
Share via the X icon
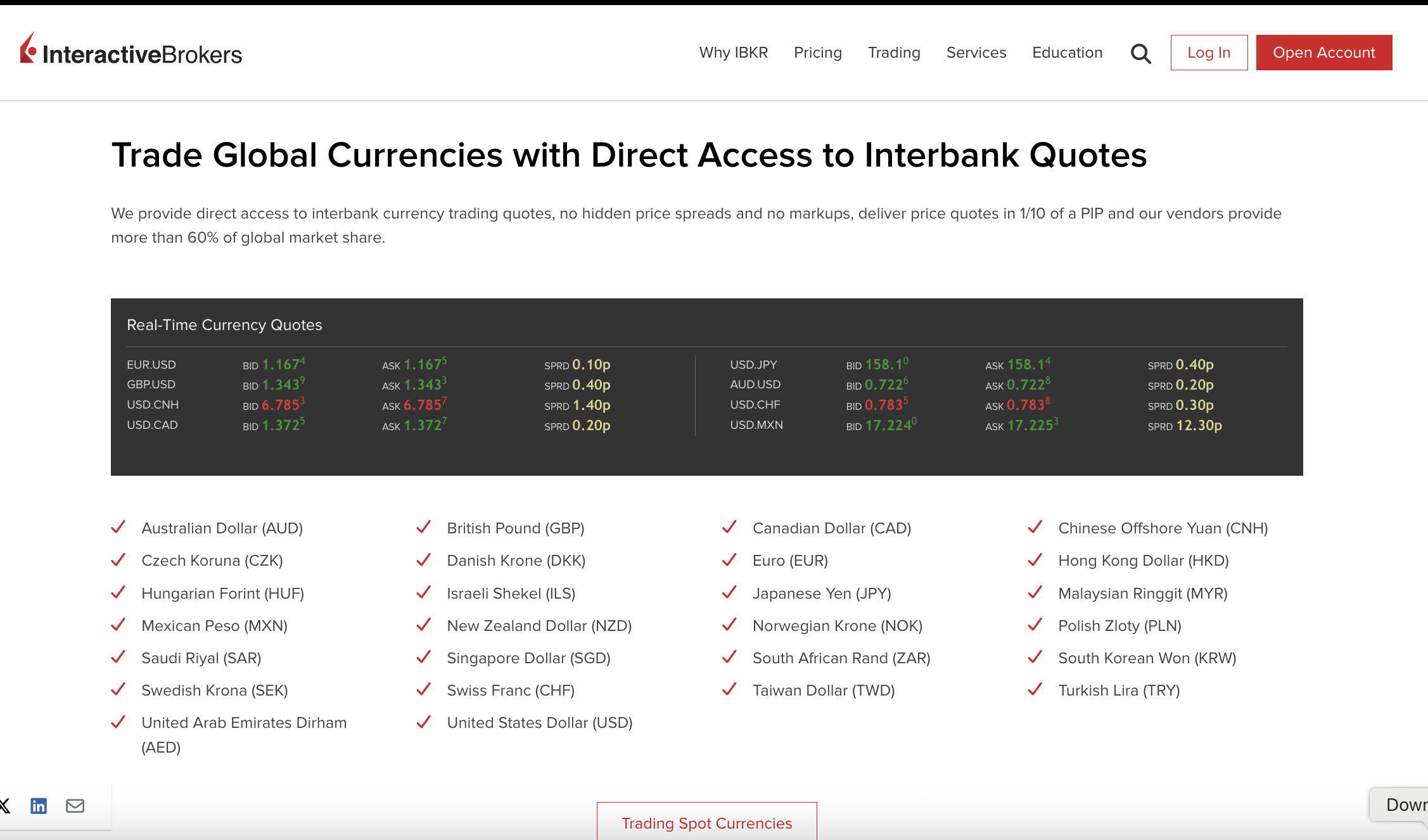[4, 806]
